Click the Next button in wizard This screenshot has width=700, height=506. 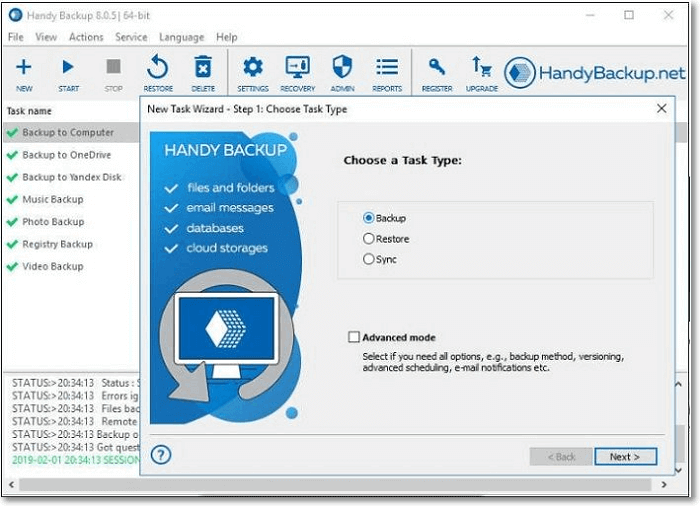tap(625, 456)
